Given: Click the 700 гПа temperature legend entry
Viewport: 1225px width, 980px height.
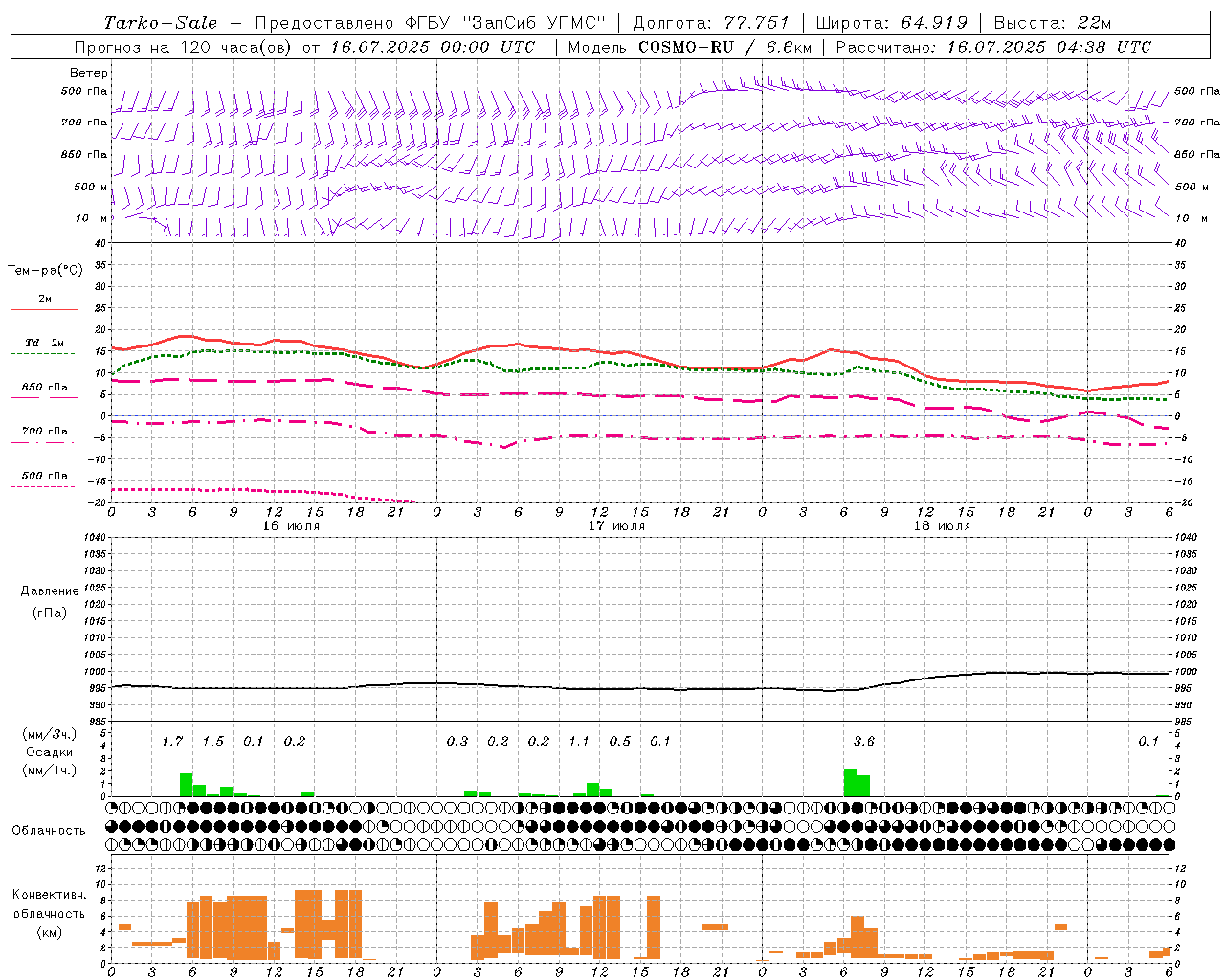Looking at the screenshot, I should (44, 434).
